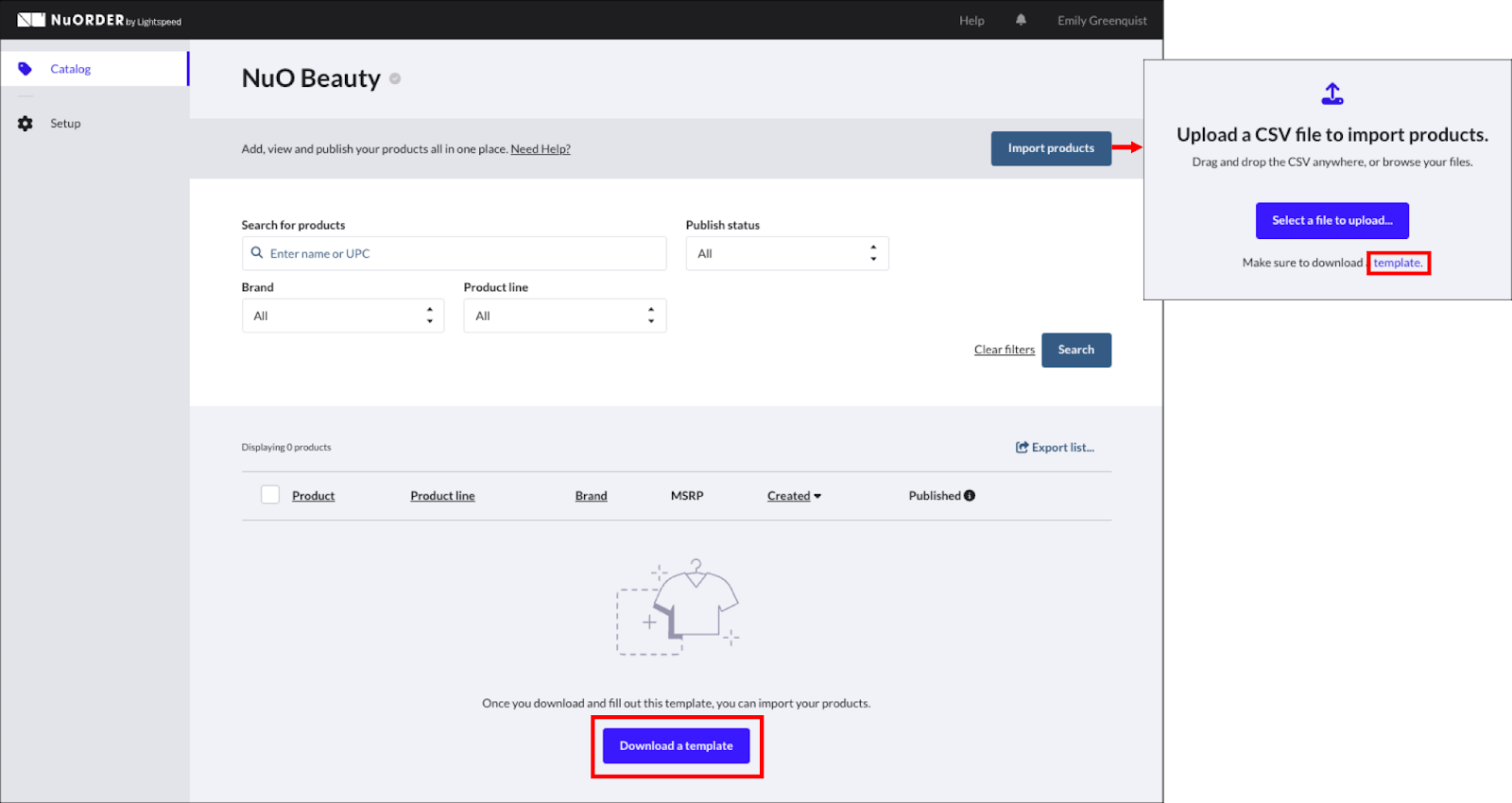The height and width of the screenshot is (803, 1512).
Task: Click the search magnifier icon
Action: tap(257, 253)
